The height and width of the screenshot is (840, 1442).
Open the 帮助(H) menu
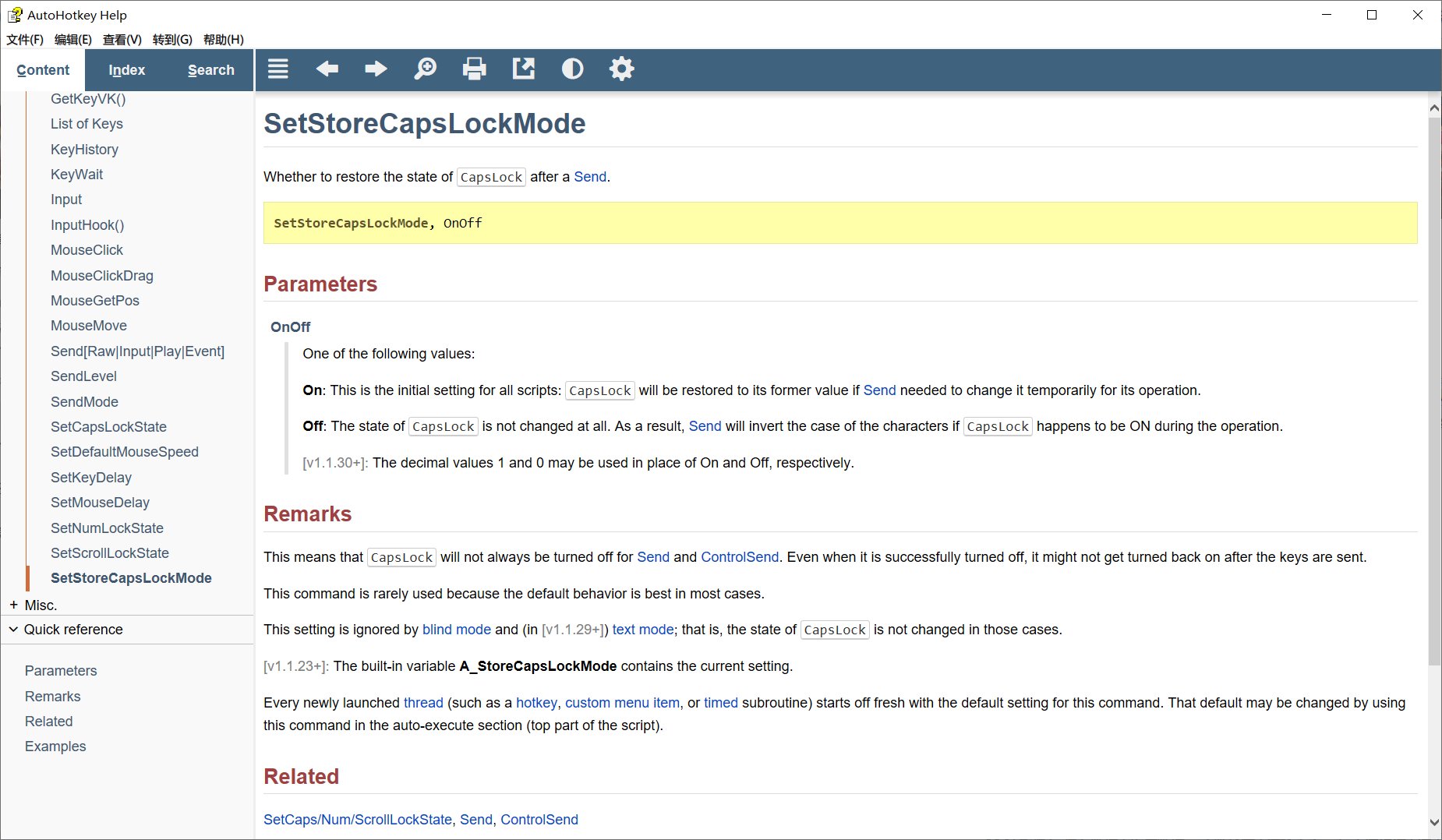point(224,39)
